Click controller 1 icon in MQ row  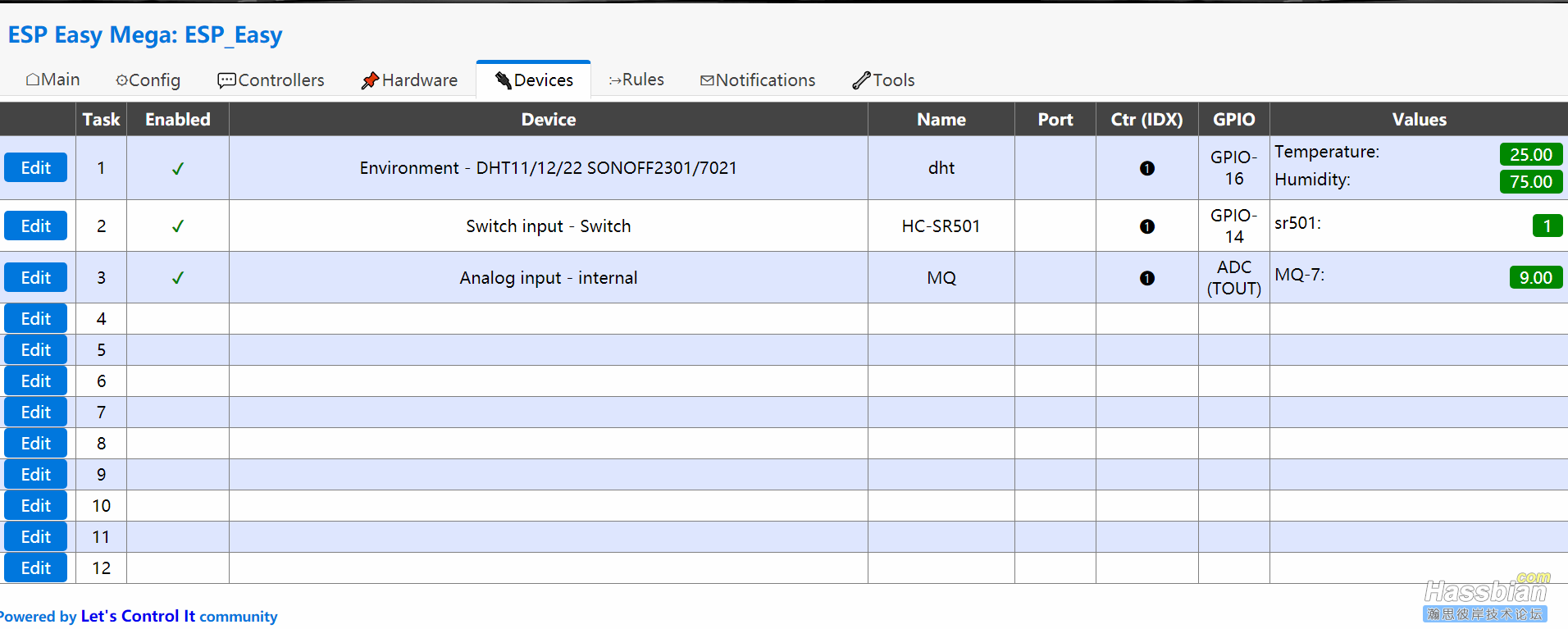click(1147, 278)
